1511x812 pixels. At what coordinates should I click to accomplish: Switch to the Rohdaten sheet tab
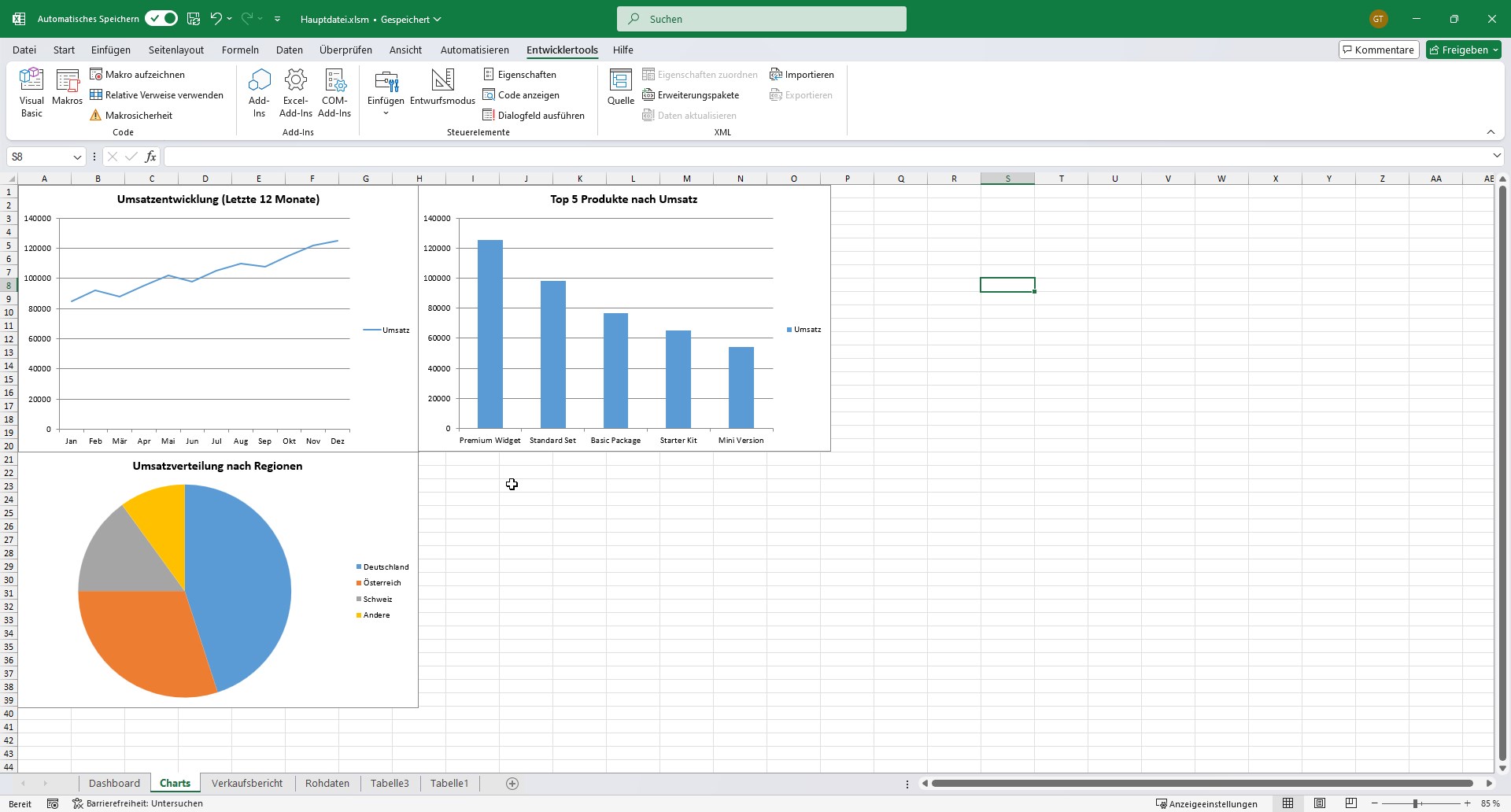point(327,783)
